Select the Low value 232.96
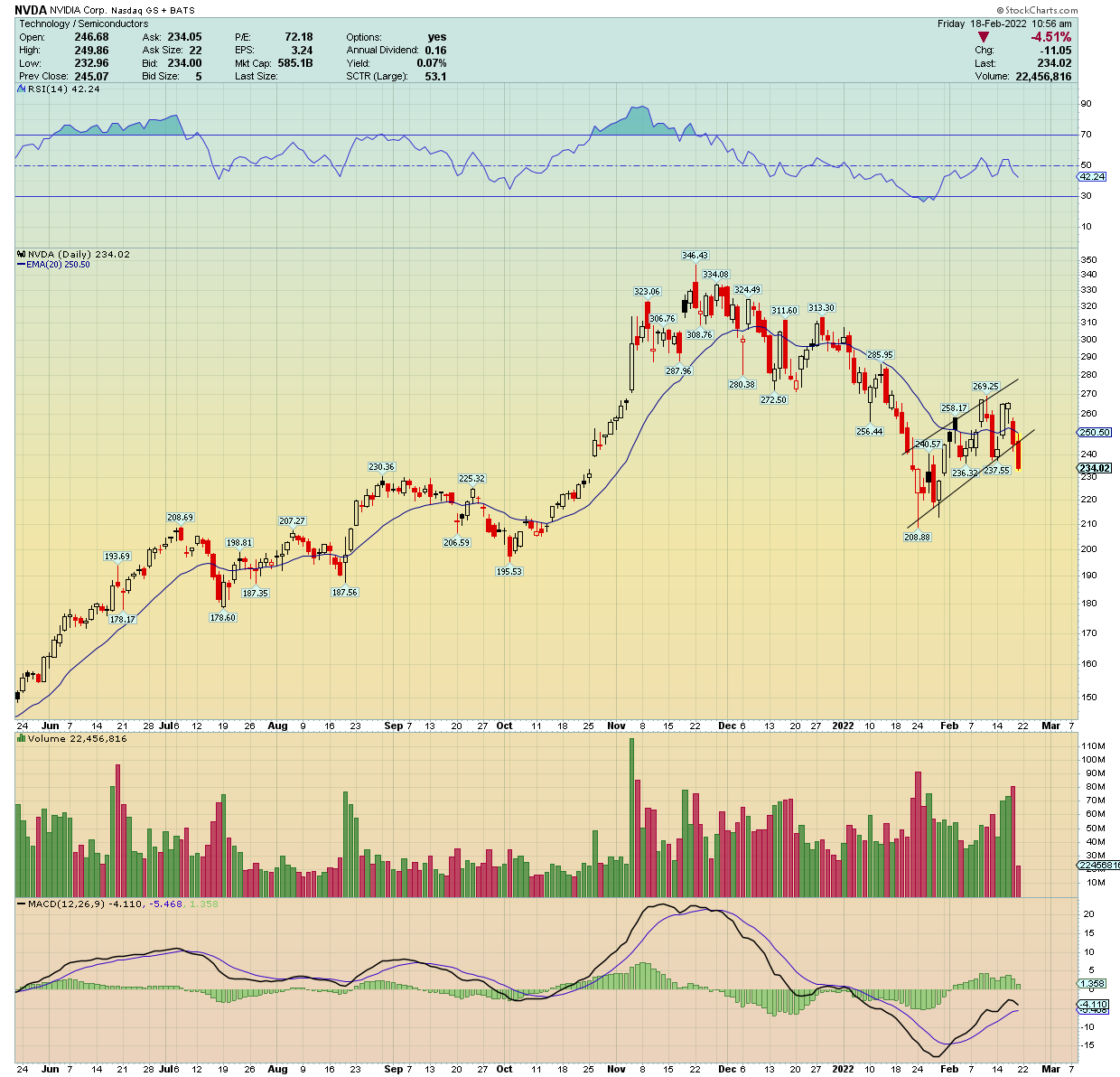The image size is (1120, 1077). coord(91,63)
